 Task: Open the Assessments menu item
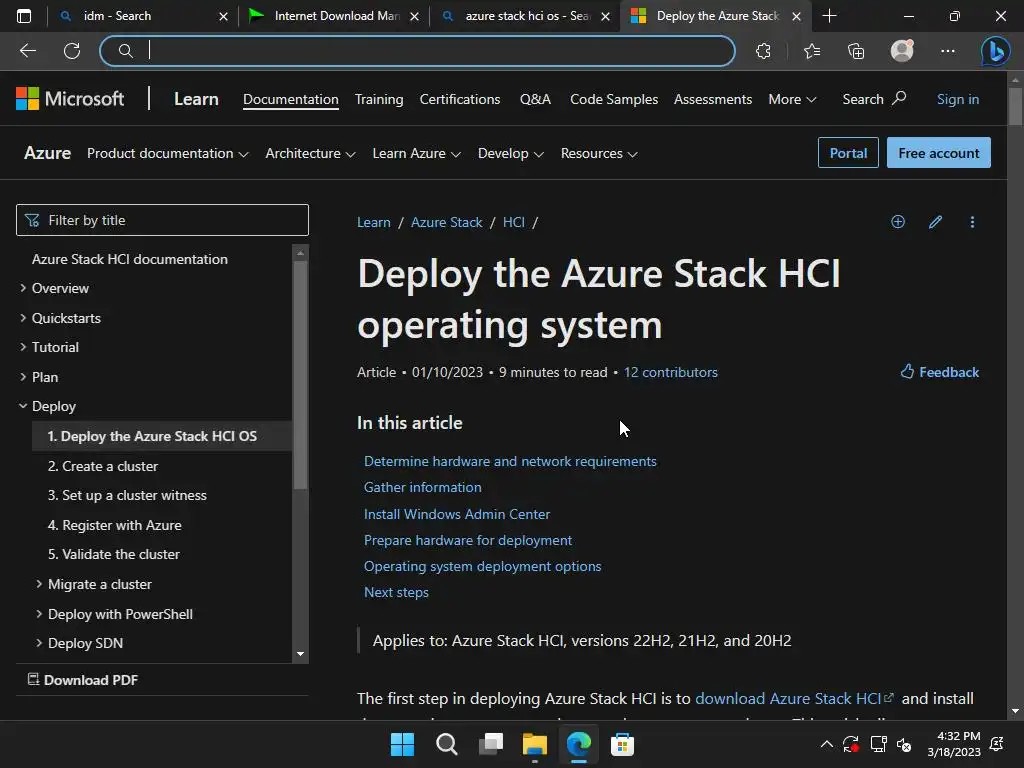coord(713,99)
